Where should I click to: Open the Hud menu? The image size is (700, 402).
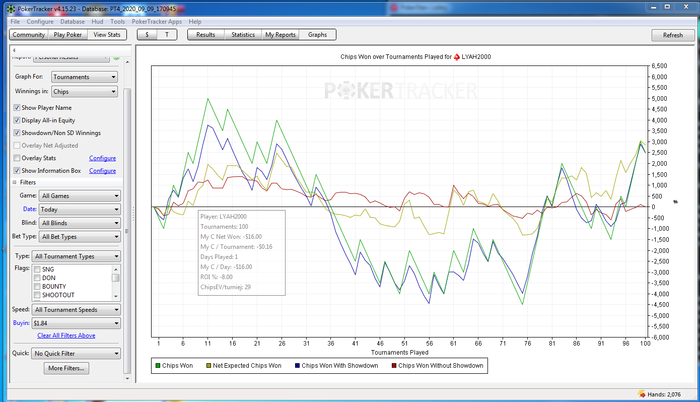pos(98,21)
